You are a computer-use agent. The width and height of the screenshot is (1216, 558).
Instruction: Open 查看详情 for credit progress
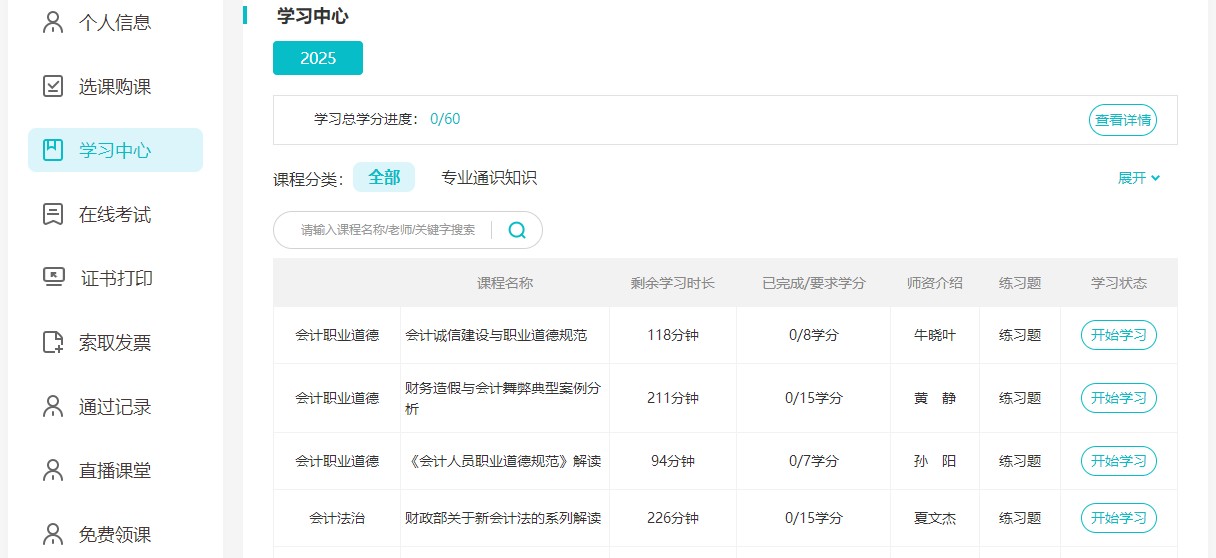tap(1122, 120)
